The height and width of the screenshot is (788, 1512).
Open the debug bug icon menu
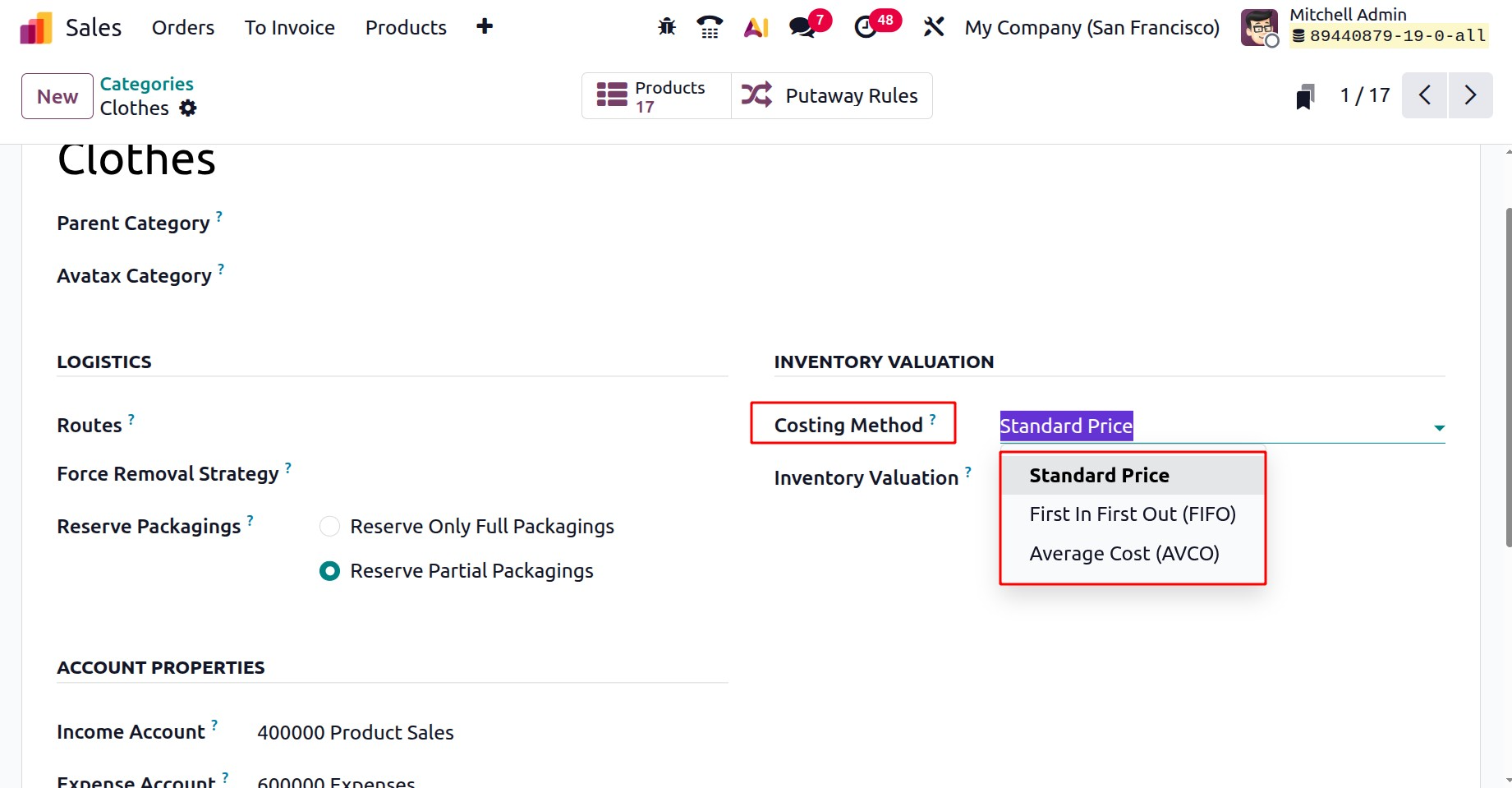click(667, 27)
